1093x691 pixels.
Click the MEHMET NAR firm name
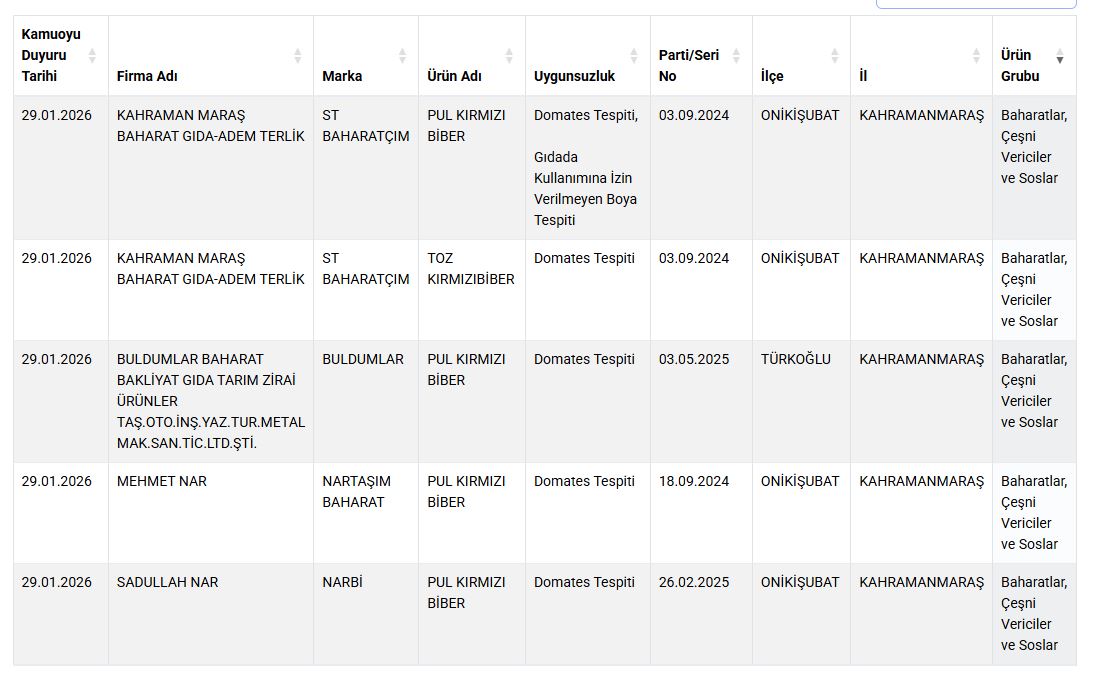[162, 481]
